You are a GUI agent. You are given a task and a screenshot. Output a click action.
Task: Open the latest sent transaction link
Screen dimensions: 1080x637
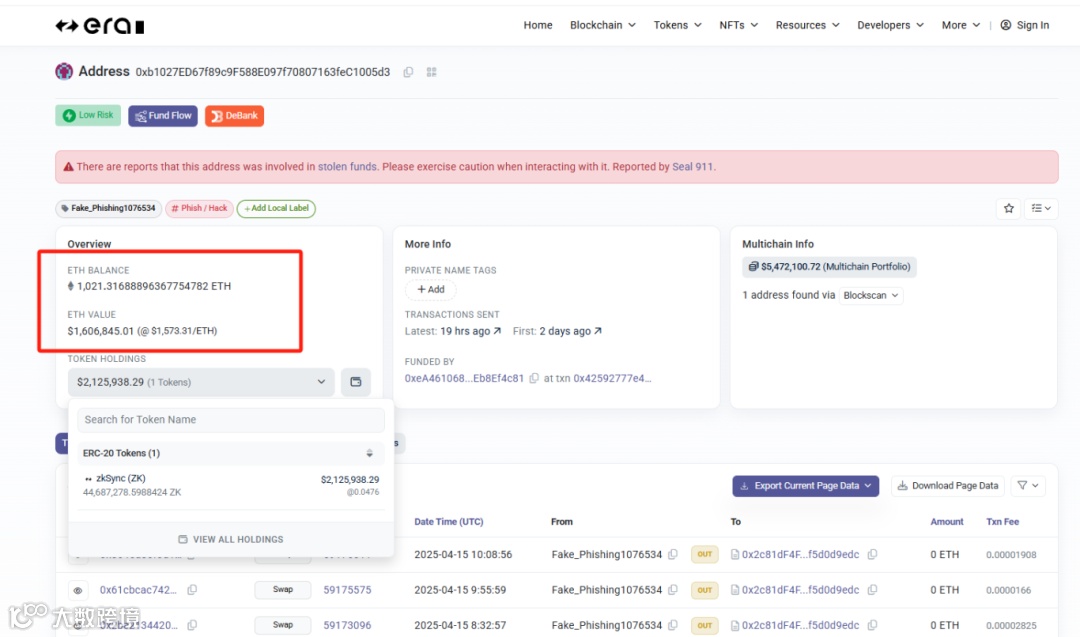[470, 331]
